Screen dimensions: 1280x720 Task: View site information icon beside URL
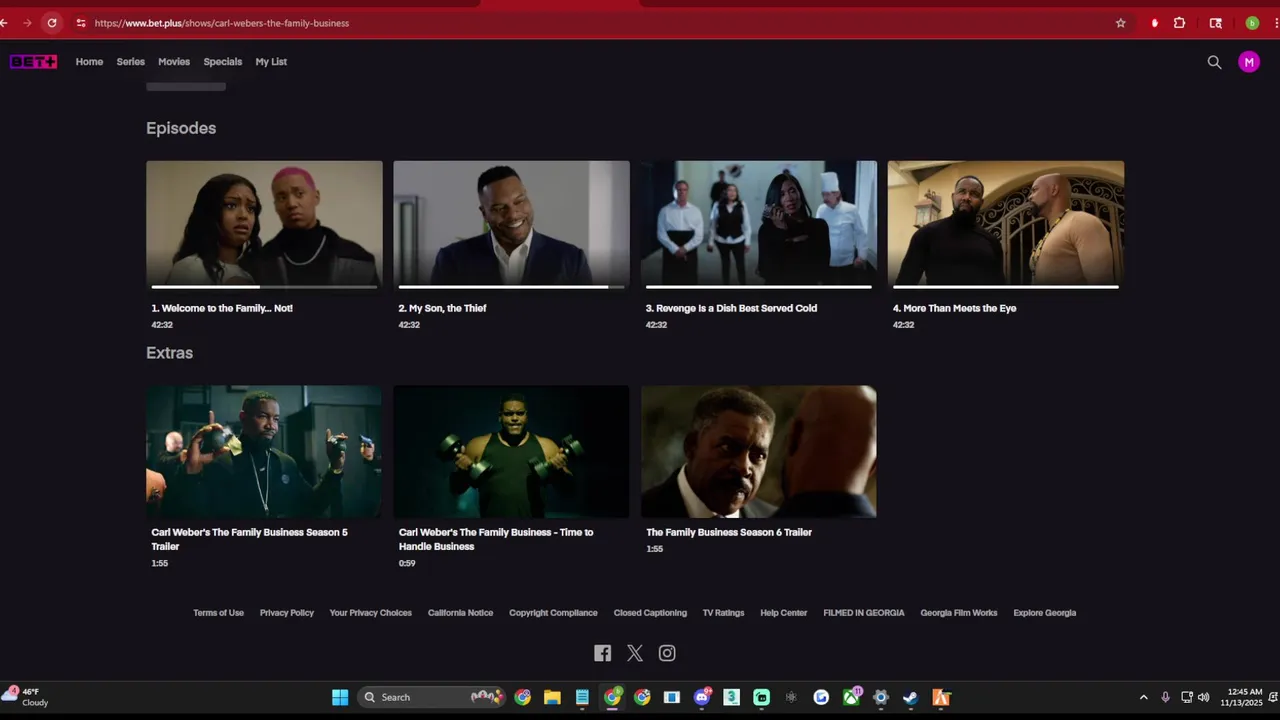pyautogui.click(x=81, y=23)
